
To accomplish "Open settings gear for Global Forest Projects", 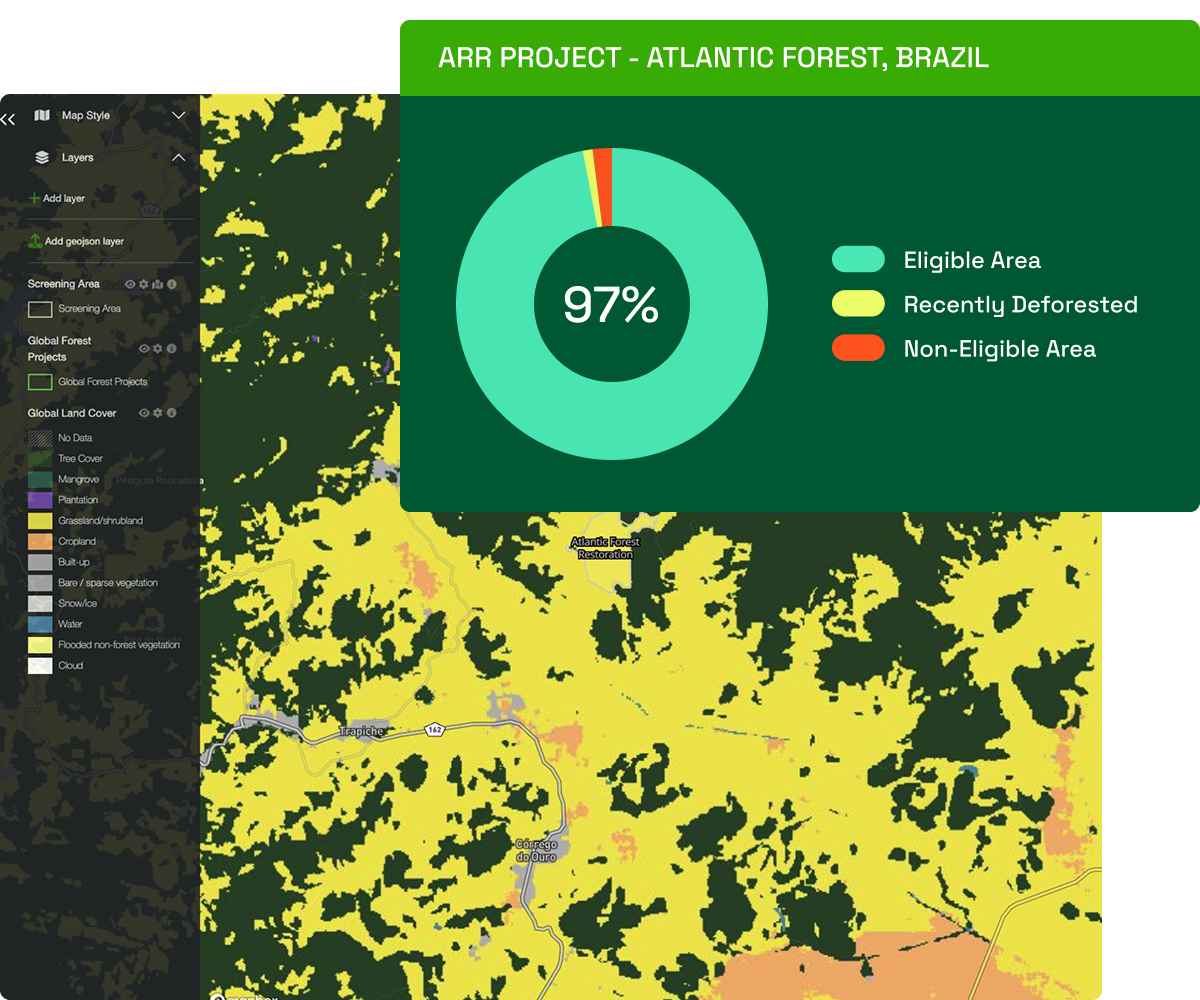I will point(158,349).
